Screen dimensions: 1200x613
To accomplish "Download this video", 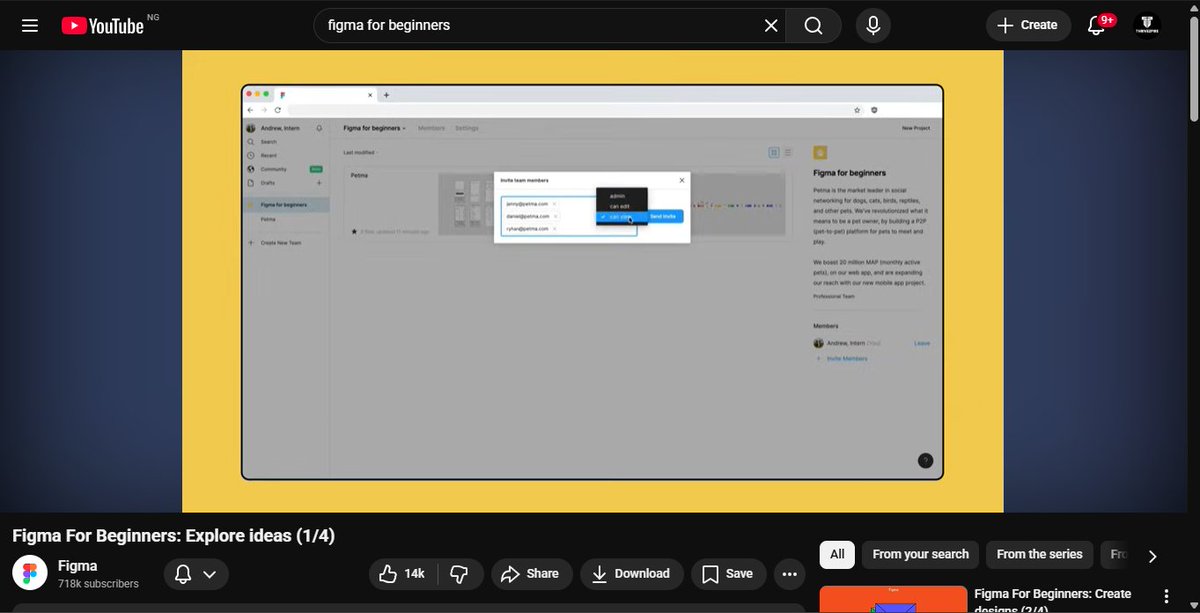I will pyautogui.click(x=631, y=574).
